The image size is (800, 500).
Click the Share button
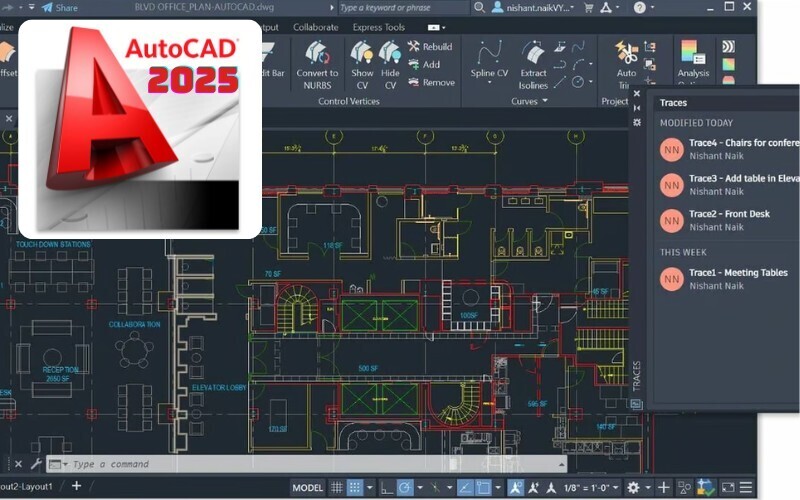(x=60, y=8)
